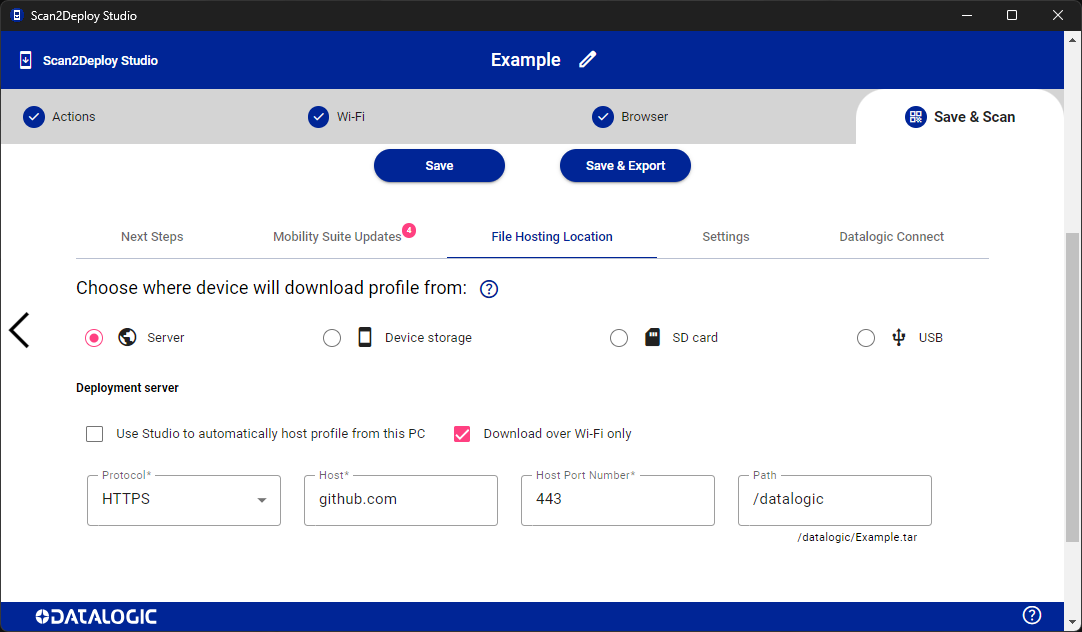1082x632 pixels.
Task: Uncheck Download over Wi-Fi only
Action: click(462, 433)
